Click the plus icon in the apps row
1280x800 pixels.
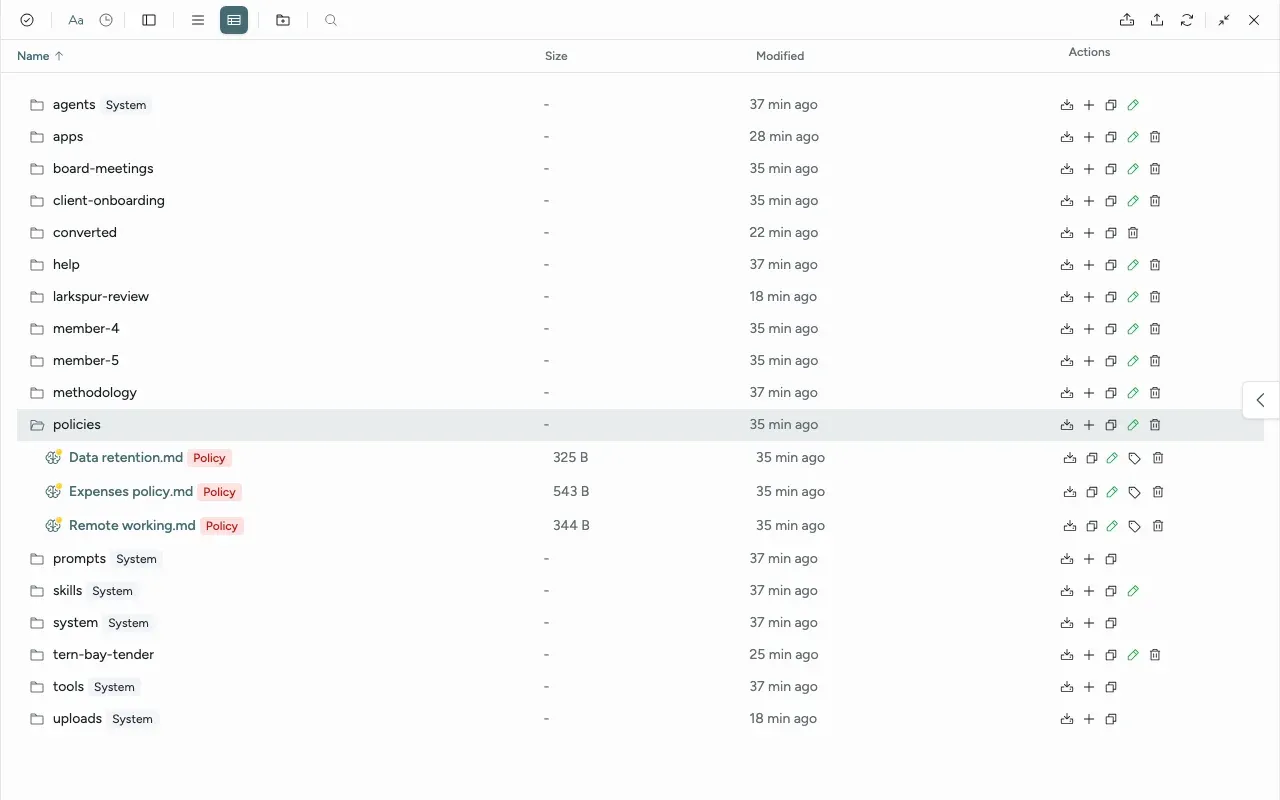coord(1089,137)
